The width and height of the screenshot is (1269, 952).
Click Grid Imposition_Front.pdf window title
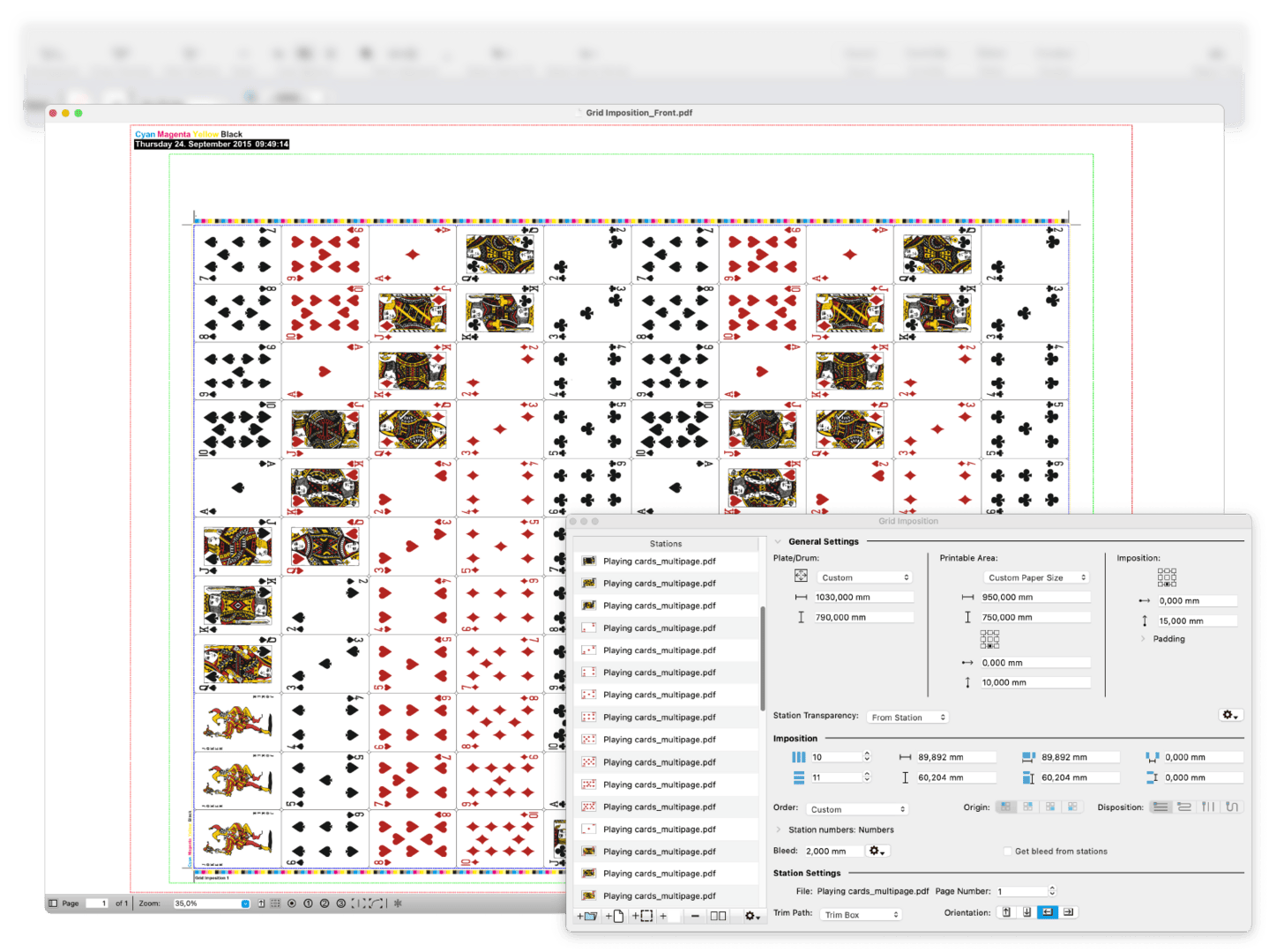click(x=638, y=113)
